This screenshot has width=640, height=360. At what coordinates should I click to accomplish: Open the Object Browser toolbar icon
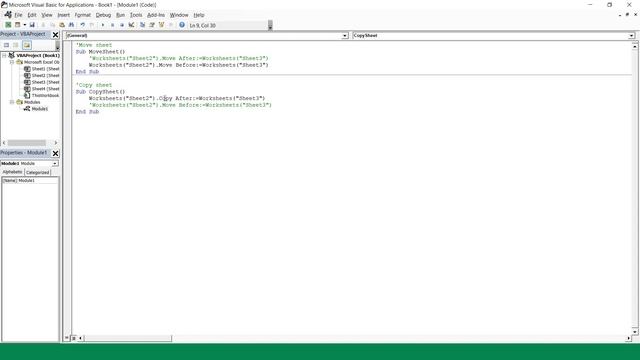tap(161, 25)
